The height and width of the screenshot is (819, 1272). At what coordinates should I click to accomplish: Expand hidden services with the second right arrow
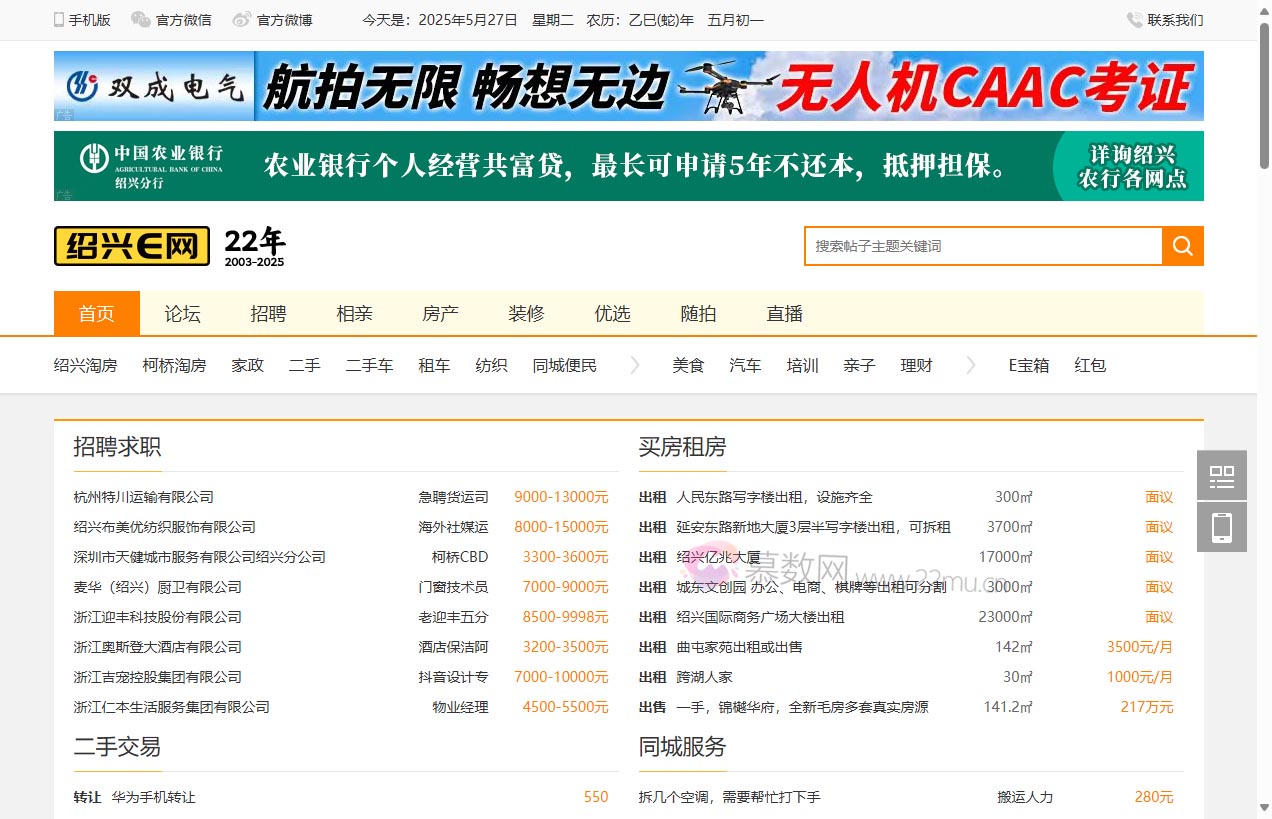point(971,365)
